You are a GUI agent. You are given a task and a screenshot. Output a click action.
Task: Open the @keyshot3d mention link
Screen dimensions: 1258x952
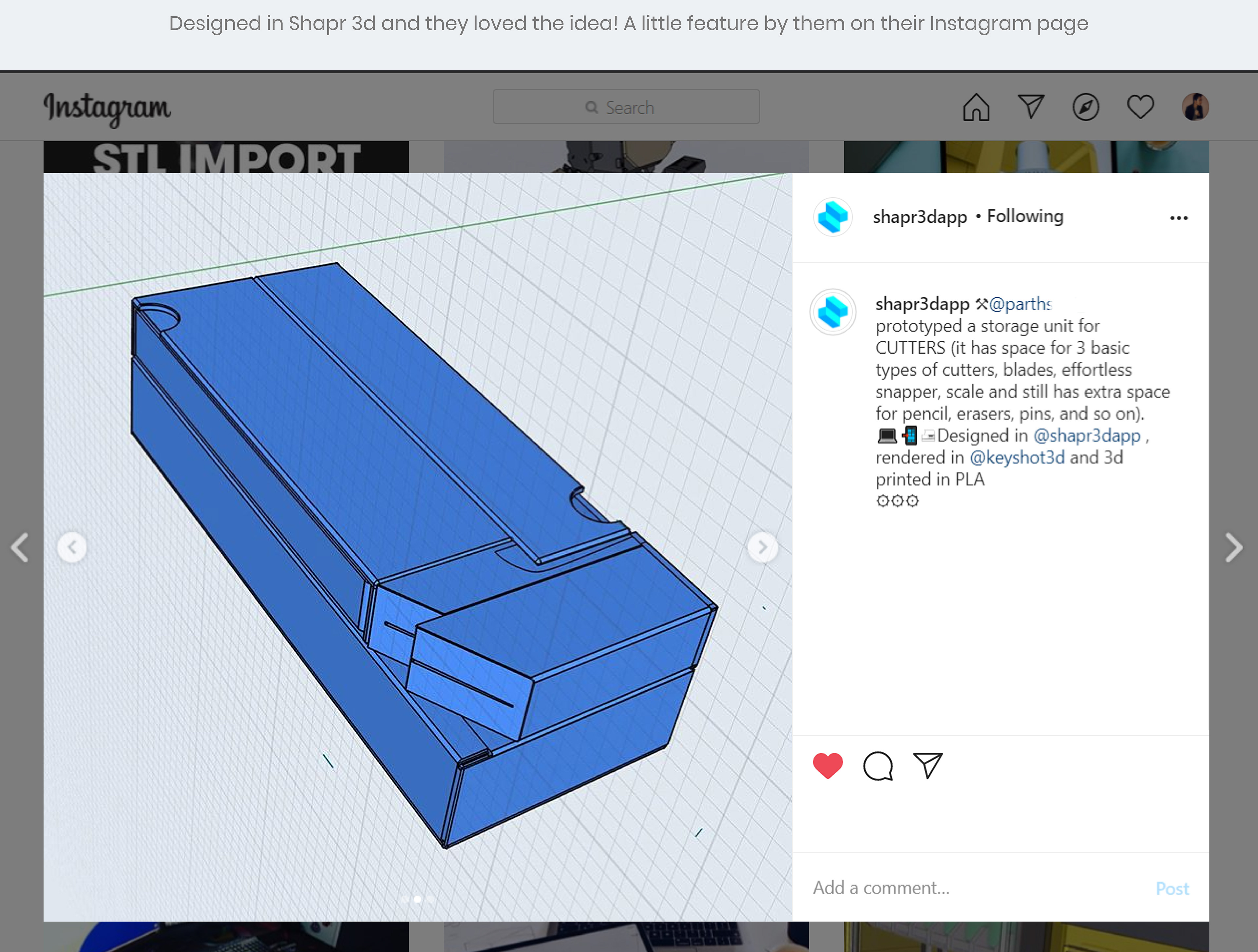tap(1017, 457)
